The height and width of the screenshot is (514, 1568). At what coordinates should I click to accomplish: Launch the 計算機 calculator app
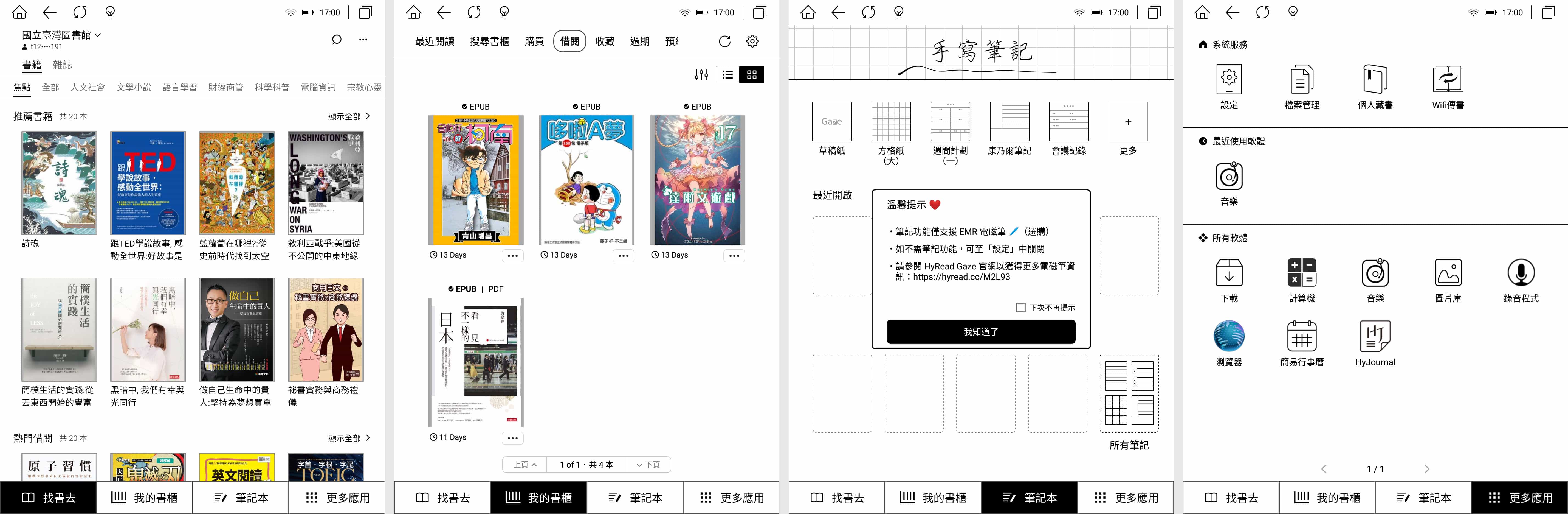[x=1302, y=281]
